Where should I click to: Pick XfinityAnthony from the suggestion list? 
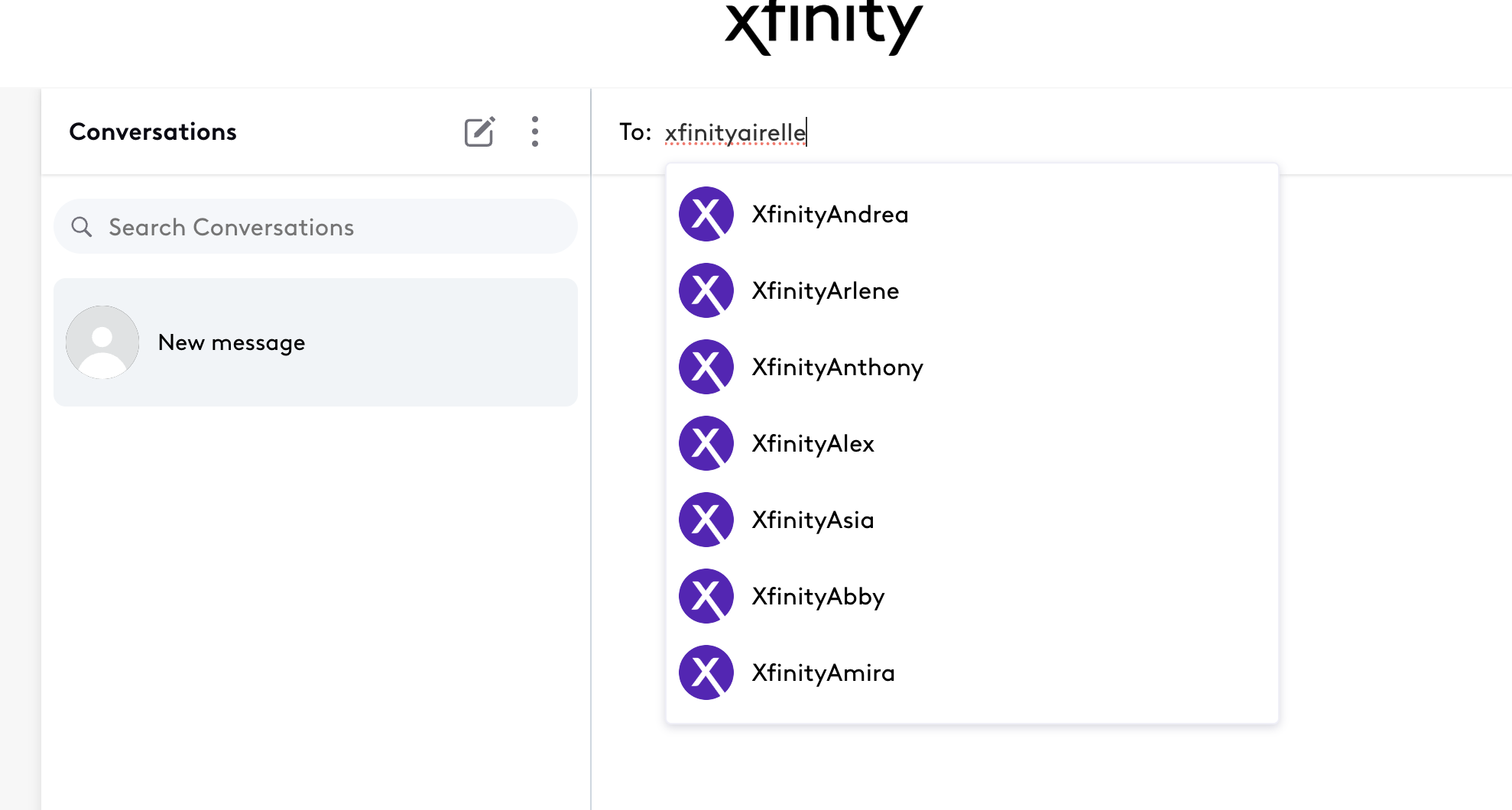pyautogui.click(x=972, y=367)
